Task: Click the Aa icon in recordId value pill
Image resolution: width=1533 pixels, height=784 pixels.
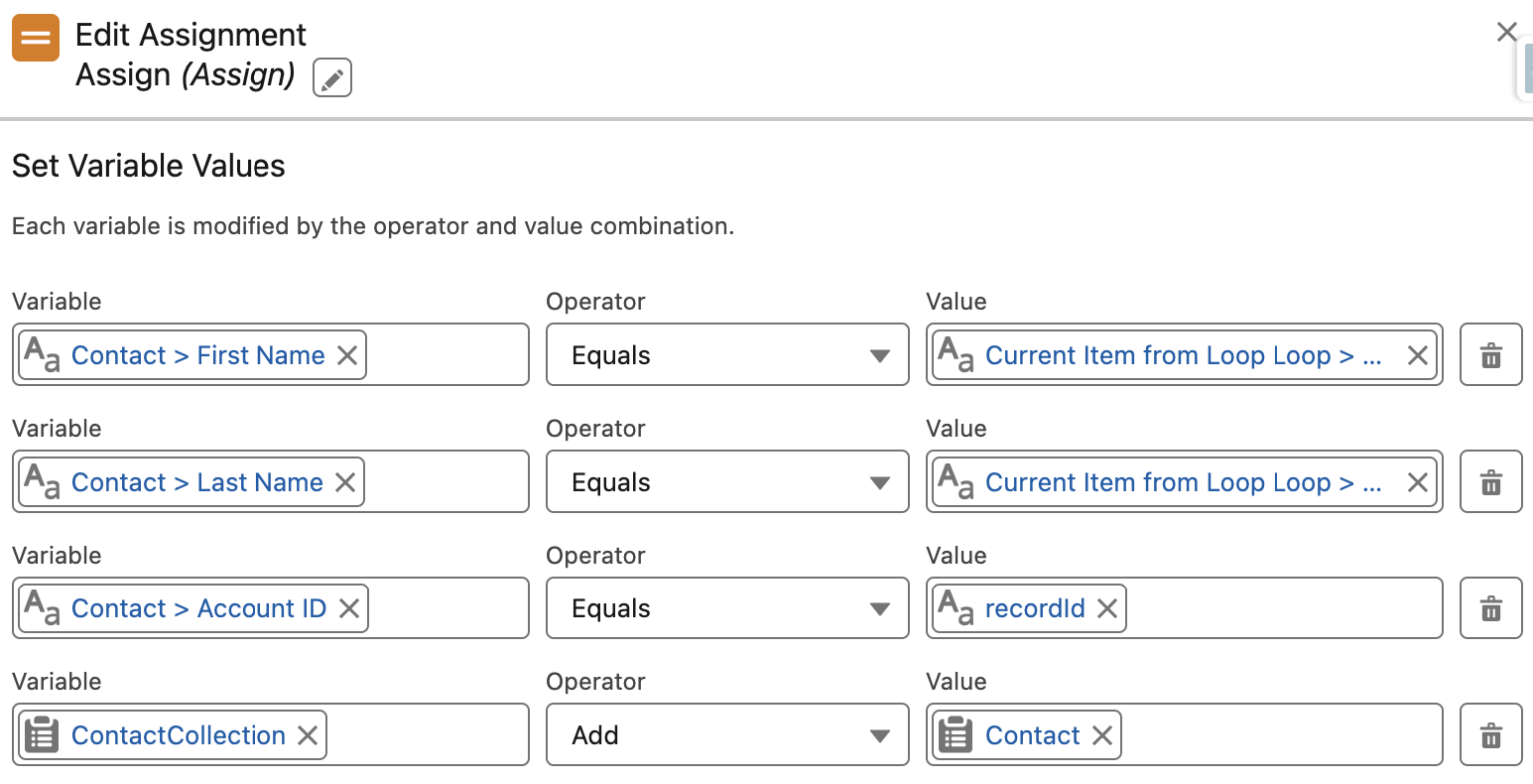Action: [x=958, y=608]
